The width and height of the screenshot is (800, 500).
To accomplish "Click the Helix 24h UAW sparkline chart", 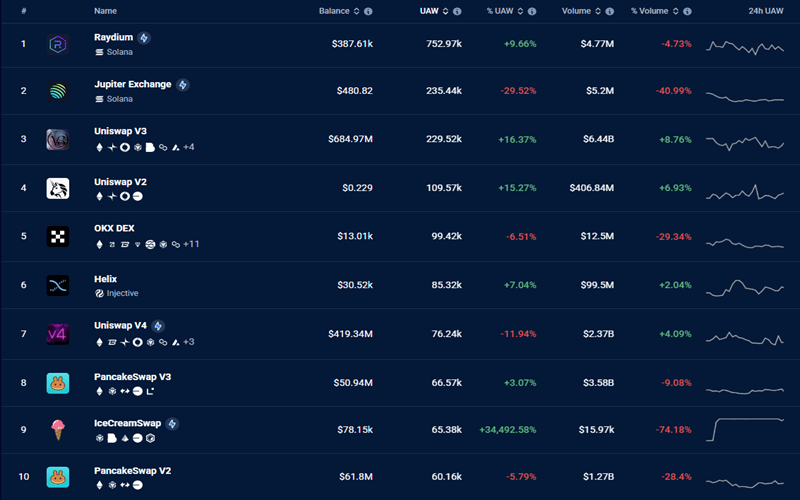I will click(745, 288).
